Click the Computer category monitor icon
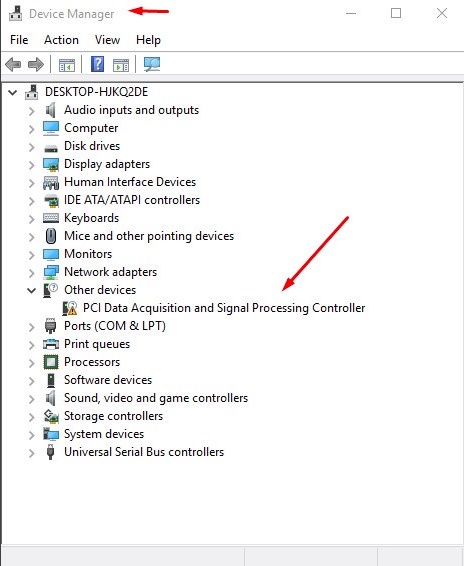Viewport: 464px width, 566px height. [51, 128]
